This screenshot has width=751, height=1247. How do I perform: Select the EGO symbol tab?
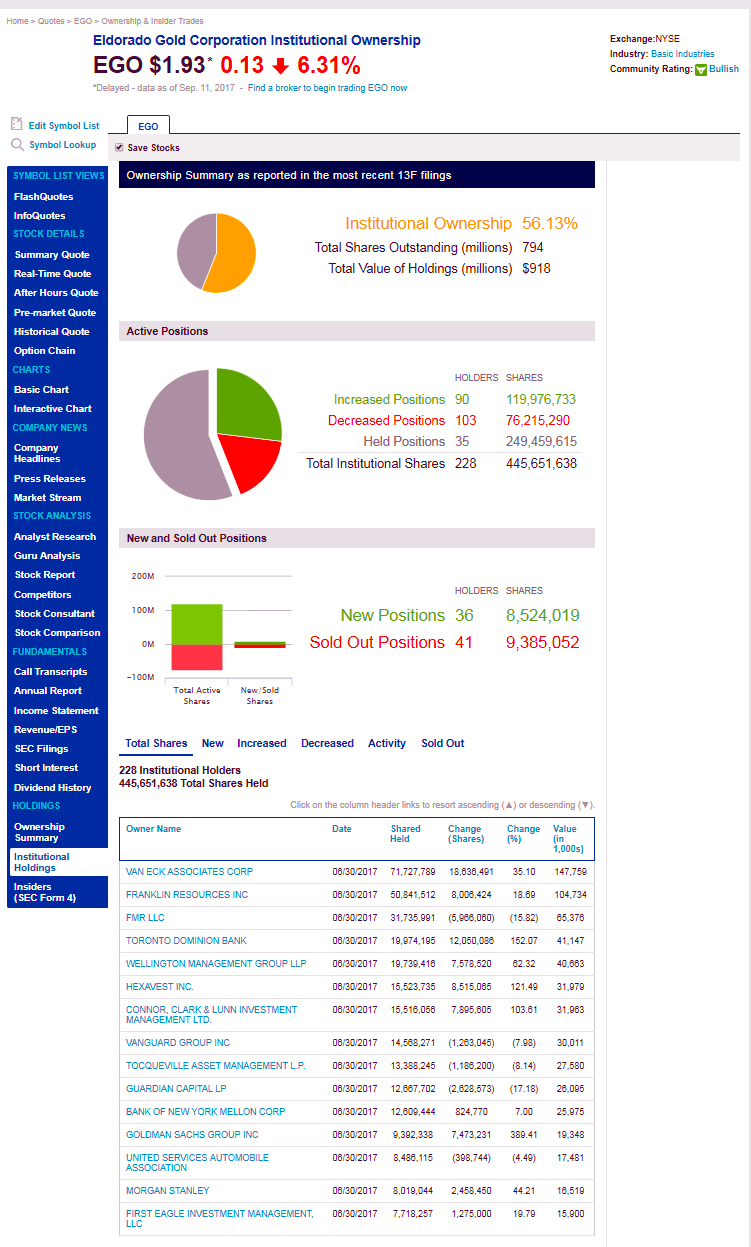coord(148,126)
